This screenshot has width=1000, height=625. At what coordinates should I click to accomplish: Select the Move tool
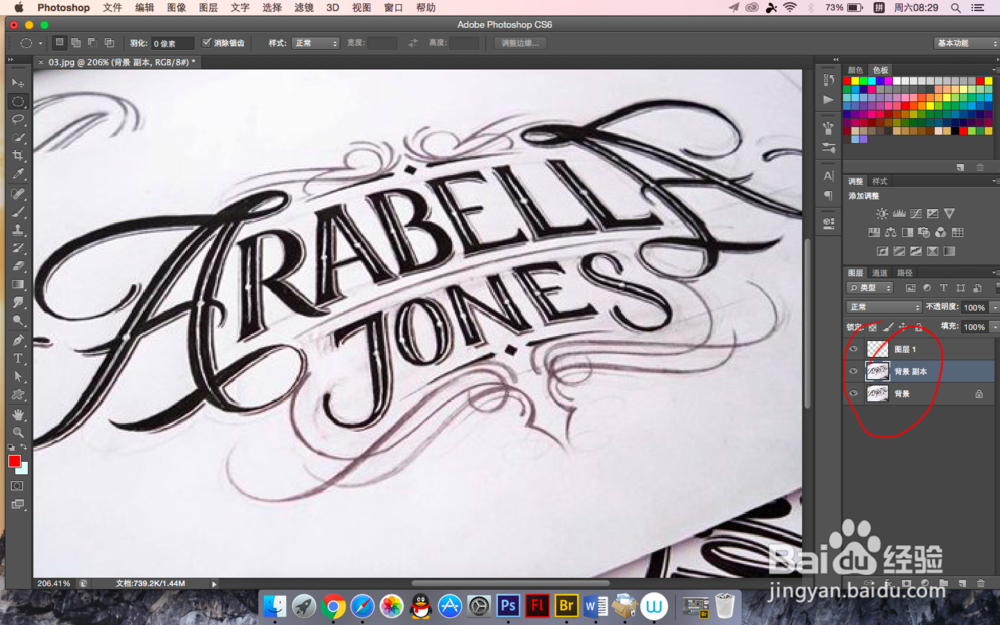click(18, 84)
